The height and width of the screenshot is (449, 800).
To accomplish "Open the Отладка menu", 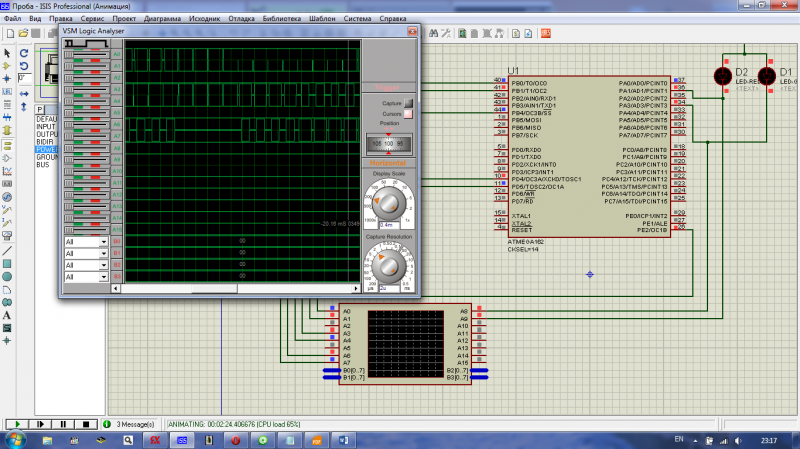I will (242, 18).
